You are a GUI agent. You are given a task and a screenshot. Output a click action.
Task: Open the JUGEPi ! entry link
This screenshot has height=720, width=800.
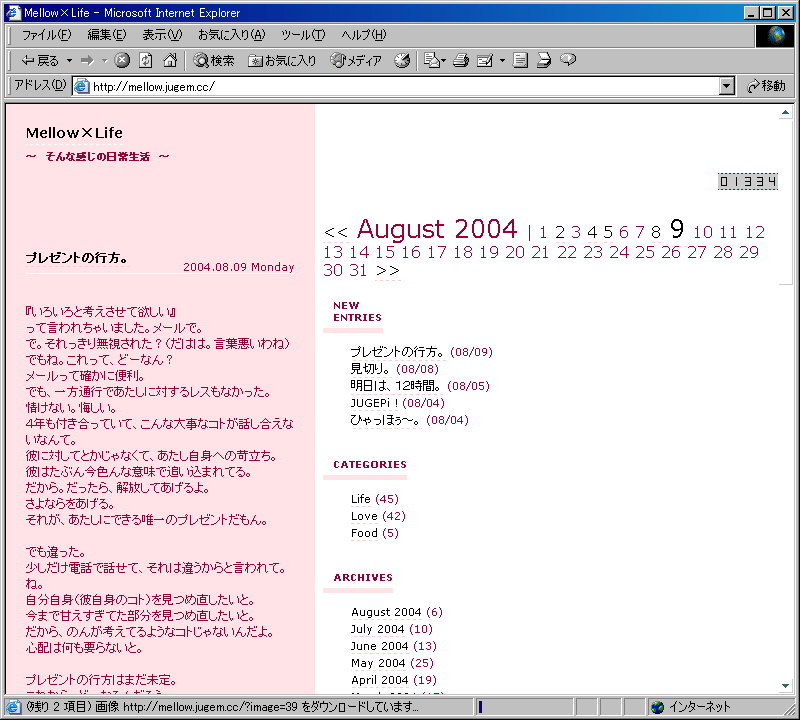coord(374,403)
